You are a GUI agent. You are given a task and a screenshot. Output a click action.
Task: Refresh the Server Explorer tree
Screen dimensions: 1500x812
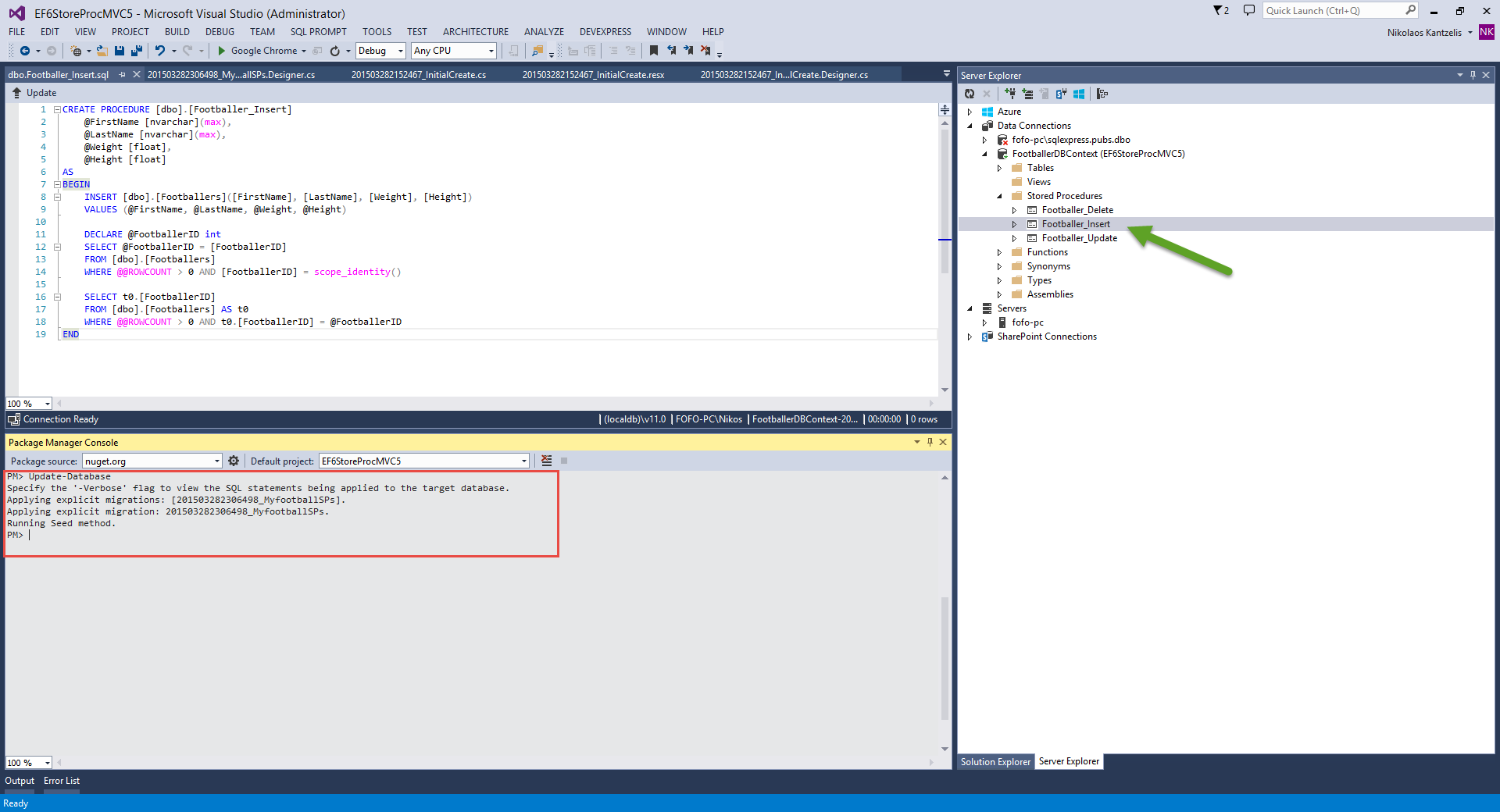point(970,94)
